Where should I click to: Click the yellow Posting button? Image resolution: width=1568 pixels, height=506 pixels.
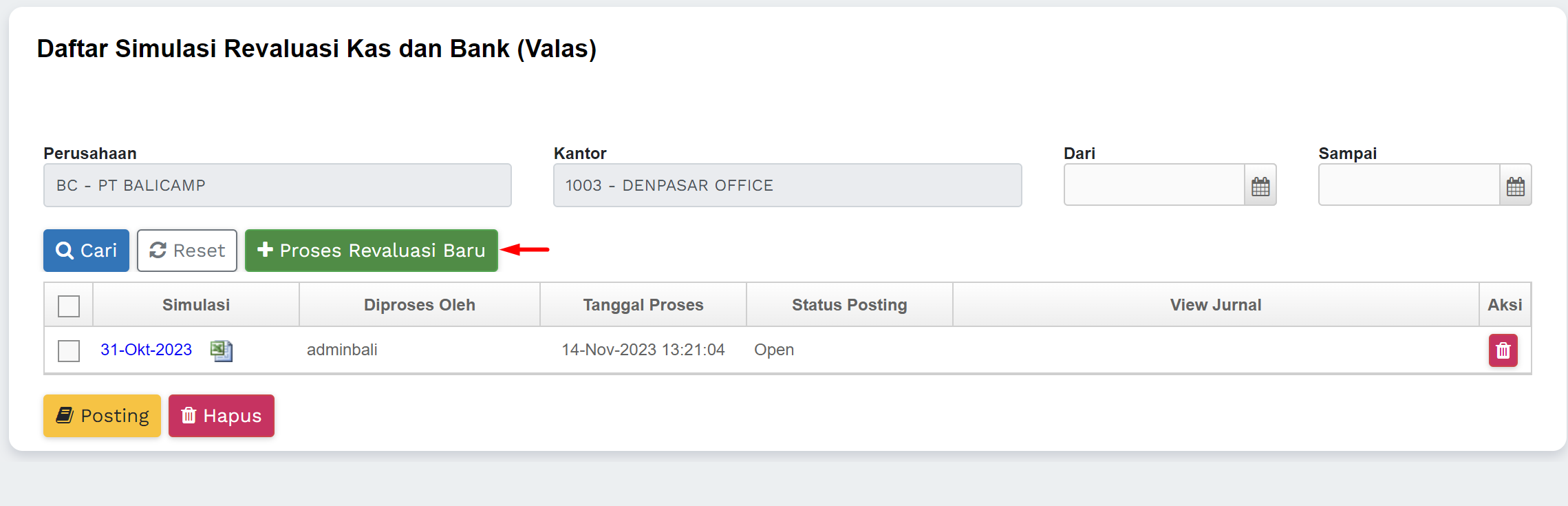click(x=102, y=416)
